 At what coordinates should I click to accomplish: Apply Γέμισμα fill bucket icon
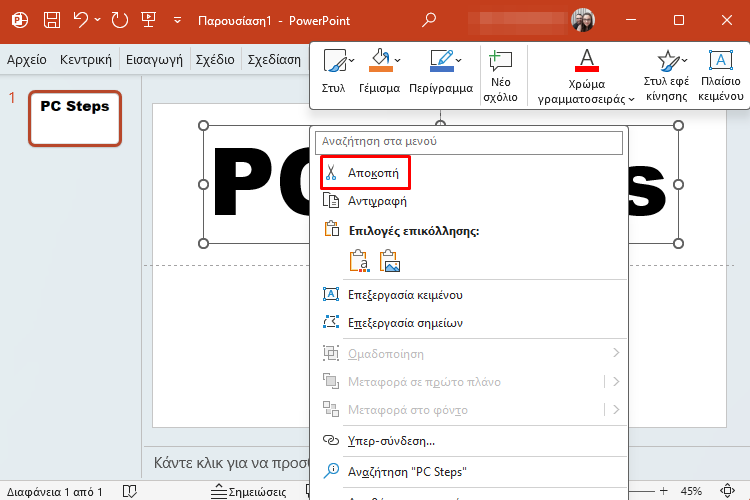coord(381,60)
